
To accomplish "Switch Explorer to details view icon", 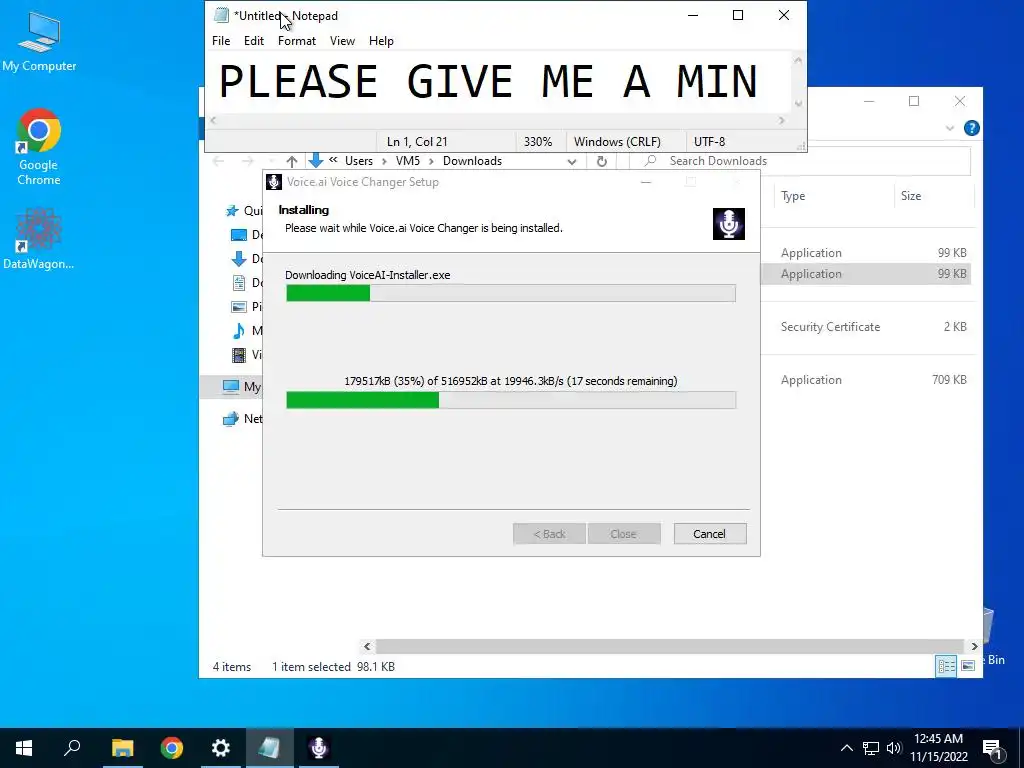I will point(946,665).
